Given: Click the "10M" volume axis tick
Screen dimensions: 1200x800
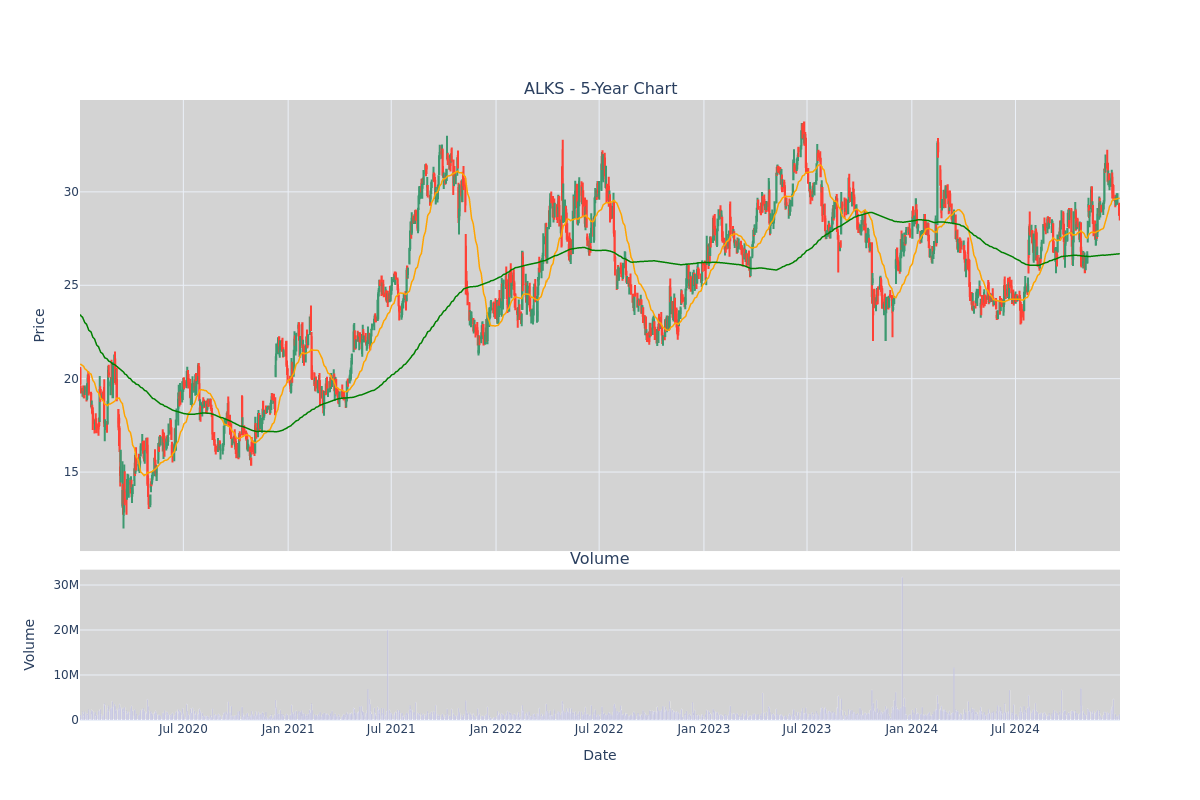Looking at the screenshot, I should pyautogui.click(x=66, y=675).
